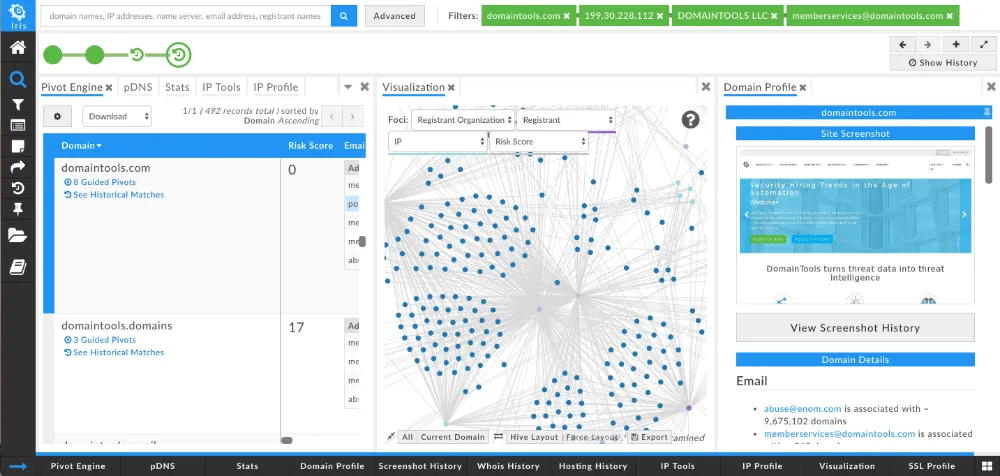Select the last circled history breadcrumb node

pyautogui.click(x=179, y=55)
